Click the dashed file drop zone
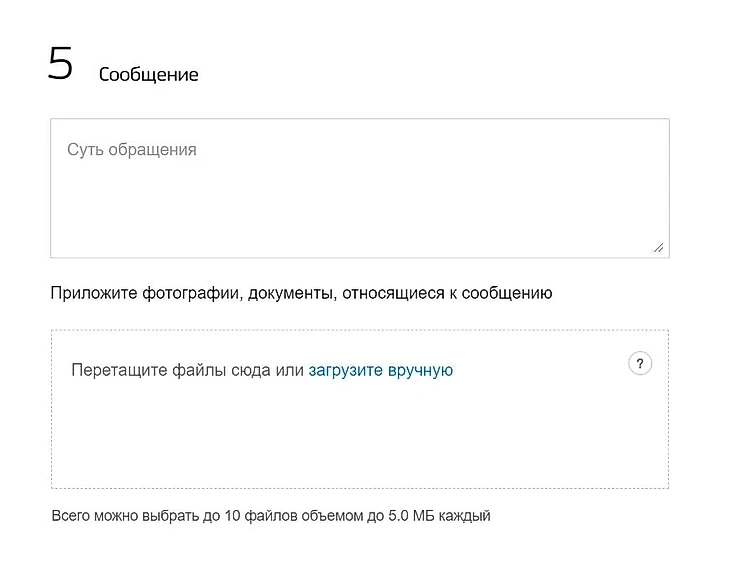The width and height of the screenshot is (730, 562). point(360,420)
